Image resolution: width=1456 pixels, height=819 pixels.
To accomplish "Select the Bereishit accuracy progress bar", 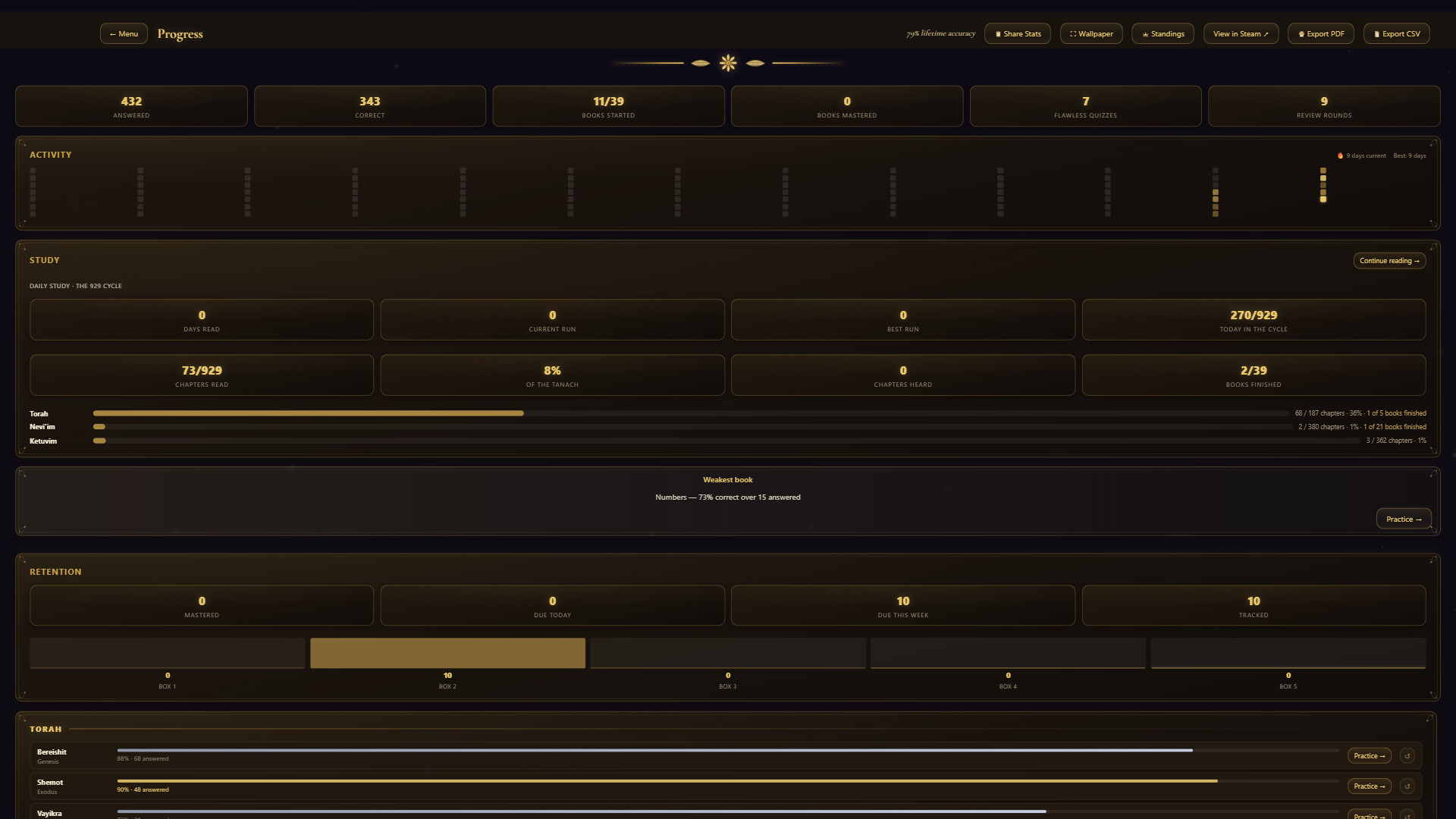I will pyautogui.click(x=728, y=750).
